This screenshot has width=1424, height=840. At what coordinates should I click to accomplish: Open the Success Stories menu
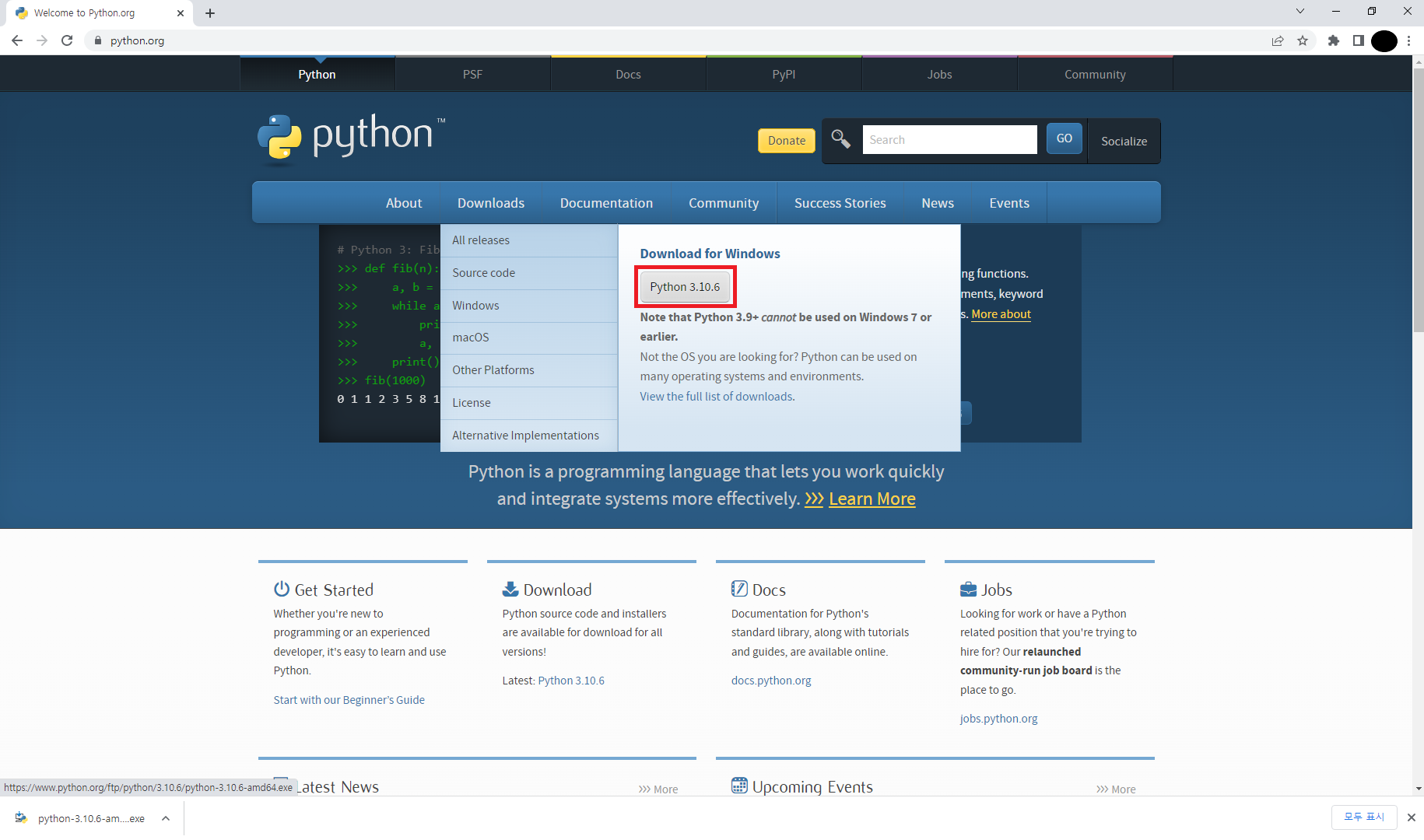[840, 203]
